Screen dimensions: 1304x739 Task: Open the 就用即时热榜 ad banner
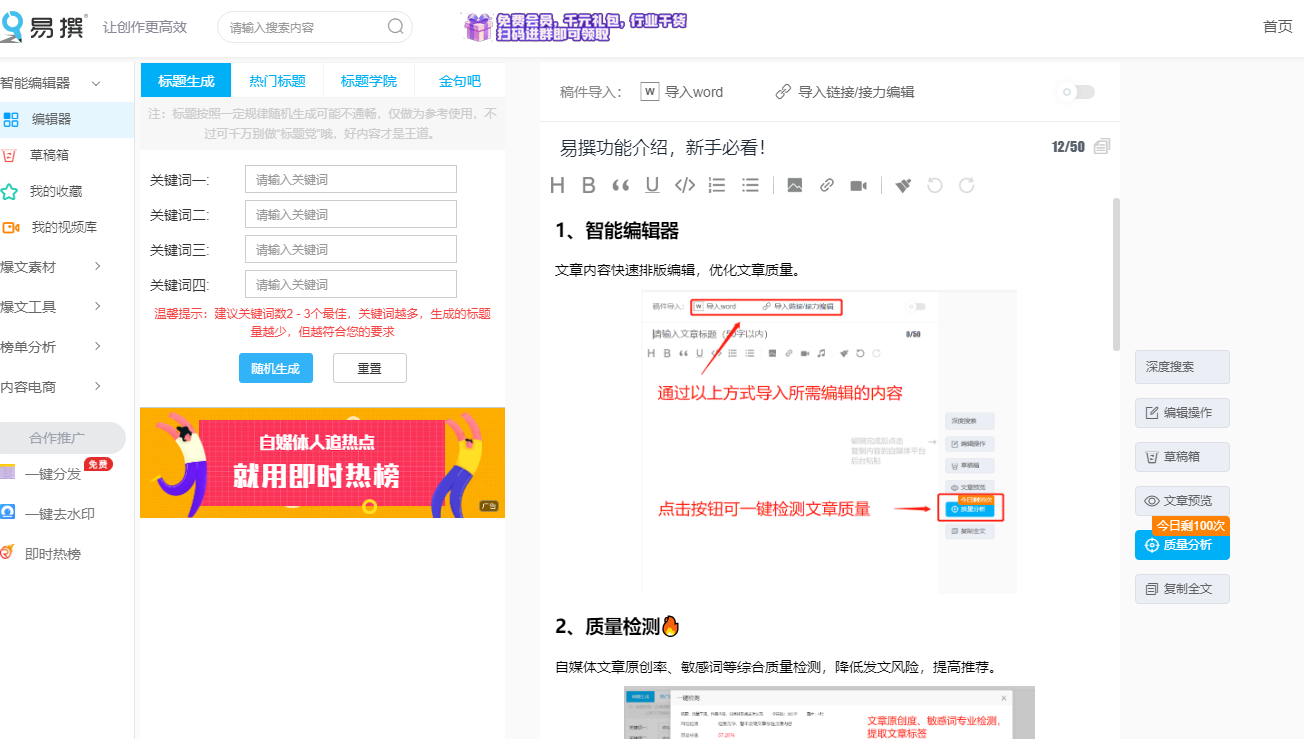coord(322,462)
